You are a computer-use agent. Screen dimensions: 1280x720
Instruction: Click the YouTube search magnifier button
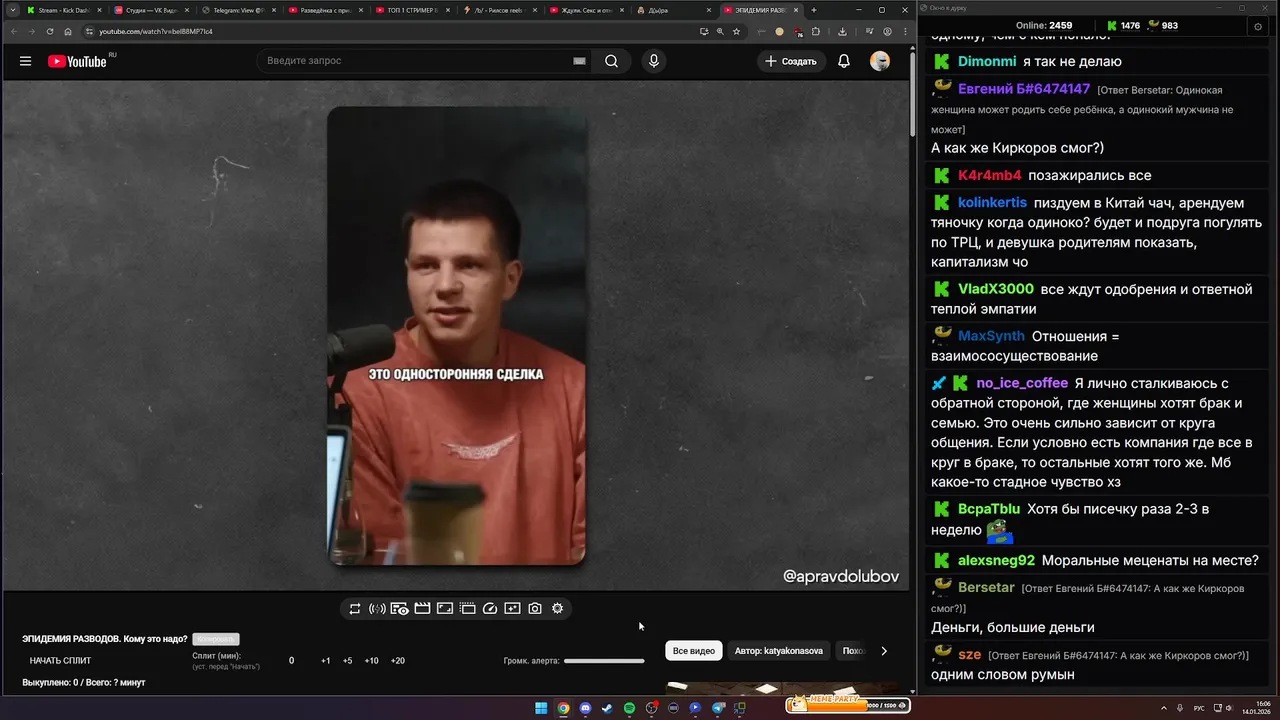(611, 61)
